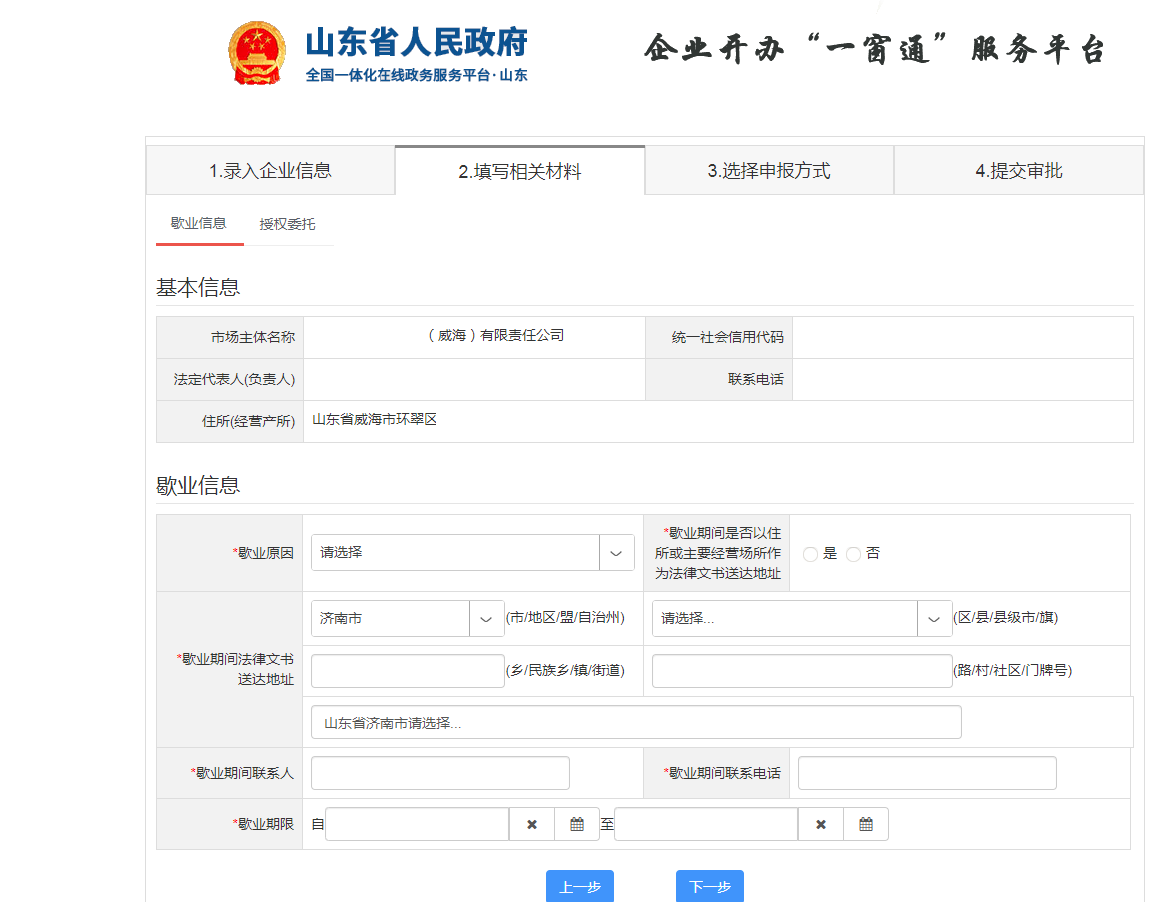The image size is (1161, 902).
Task: Focus the 歇业期间联系人 input field
Action: pos(440,773)
